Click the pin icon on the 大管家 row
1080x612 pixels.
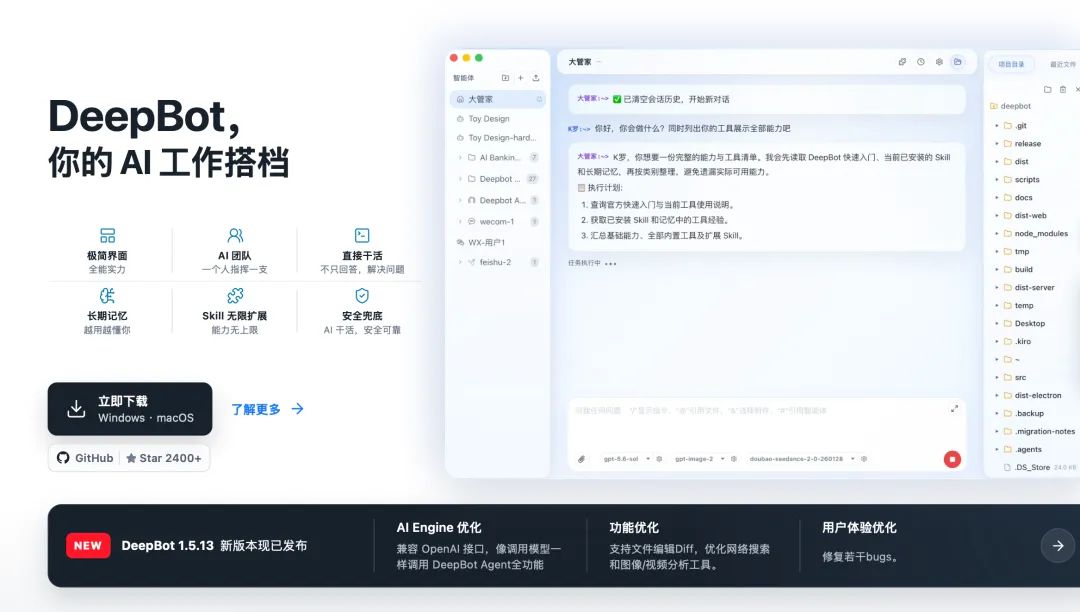[x=539, y=99]
